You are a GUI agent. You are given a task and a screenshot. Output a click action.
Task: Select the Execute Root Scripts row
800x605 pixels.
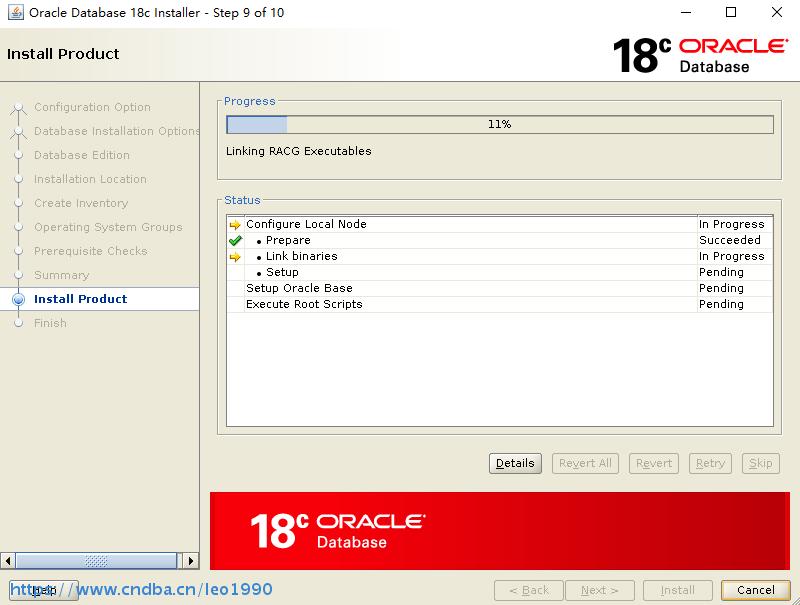(x=499, y=304)
